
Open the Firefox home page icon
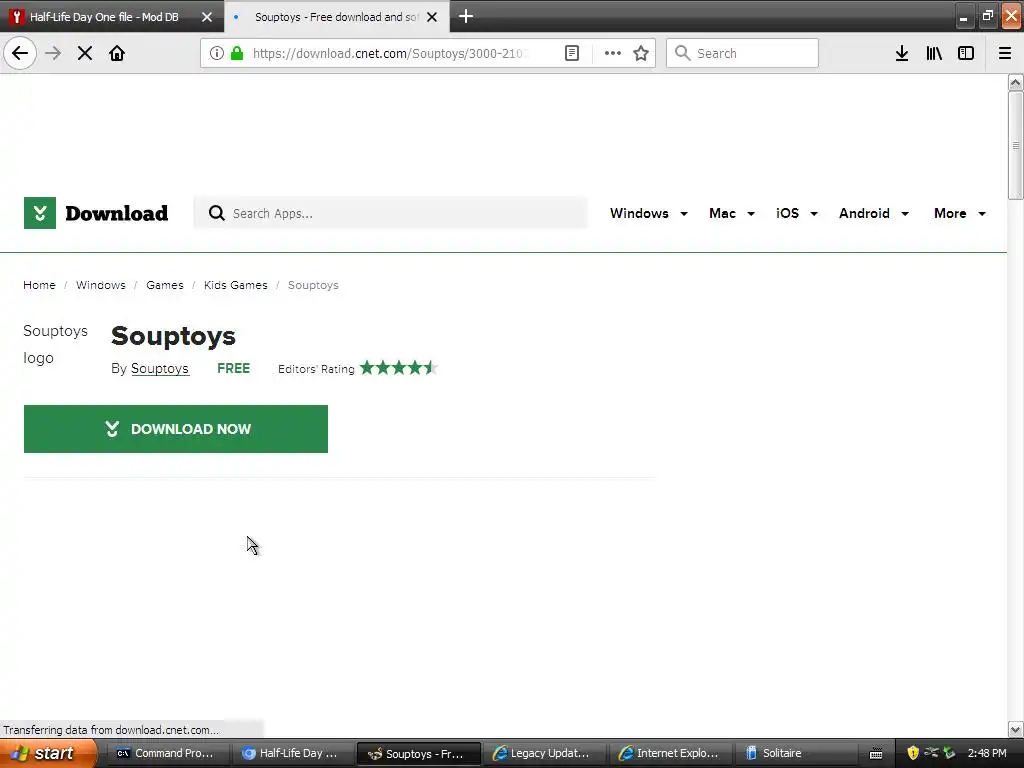[x=117, y=53]
